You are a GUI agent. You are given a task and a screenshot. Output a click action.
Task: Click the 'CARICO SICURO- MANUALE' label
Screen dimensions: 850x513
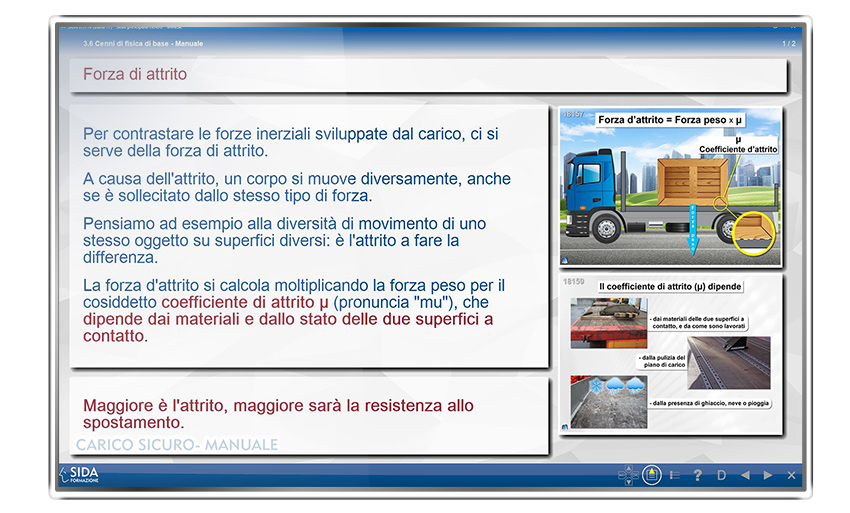coord(177,444)
